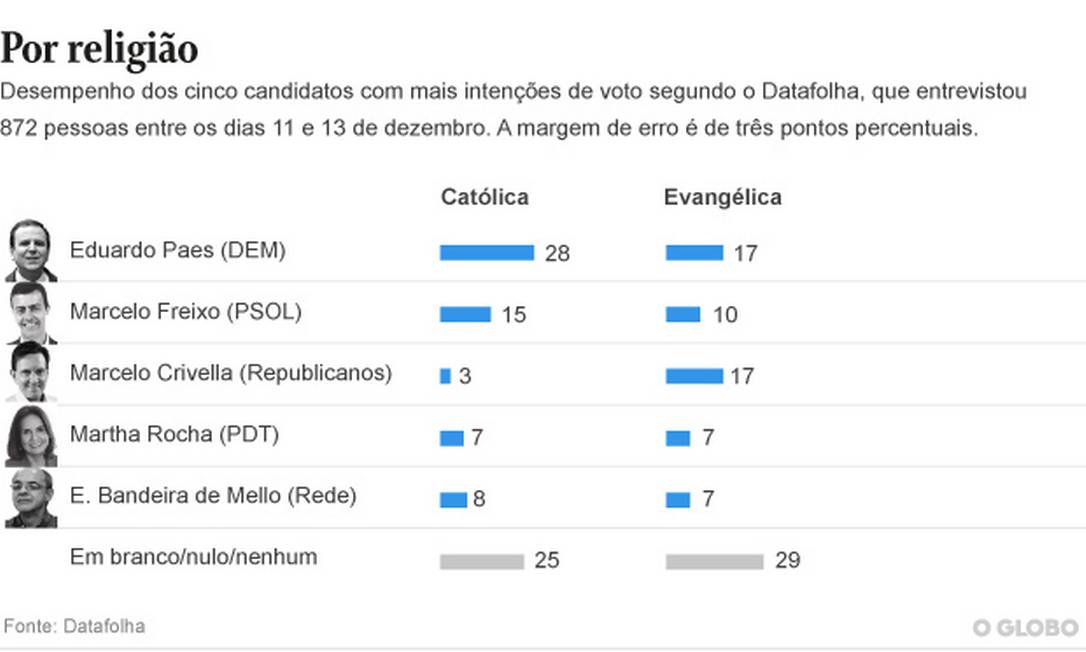
Task: Click Crivella's small Católica bar at 3
Action: [445, 376]
